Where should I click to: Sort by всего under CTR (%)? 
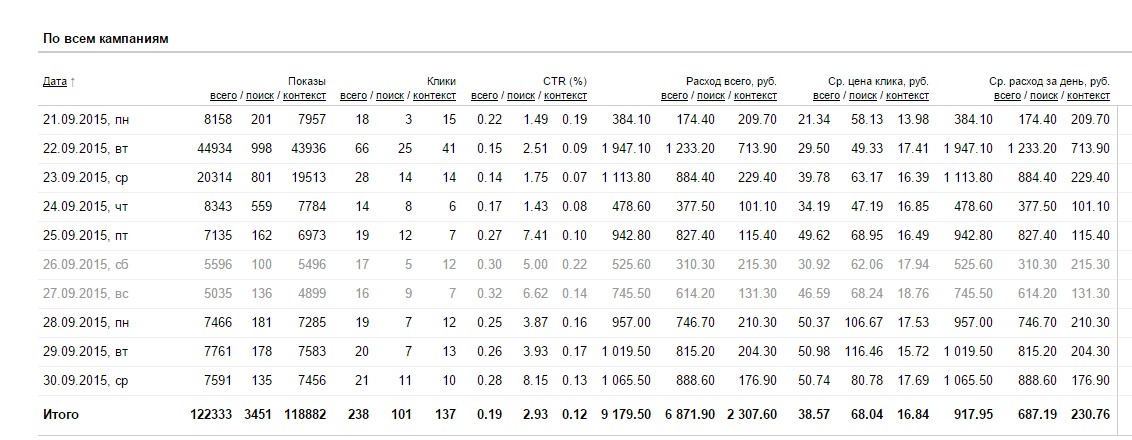tap(484, 96)
